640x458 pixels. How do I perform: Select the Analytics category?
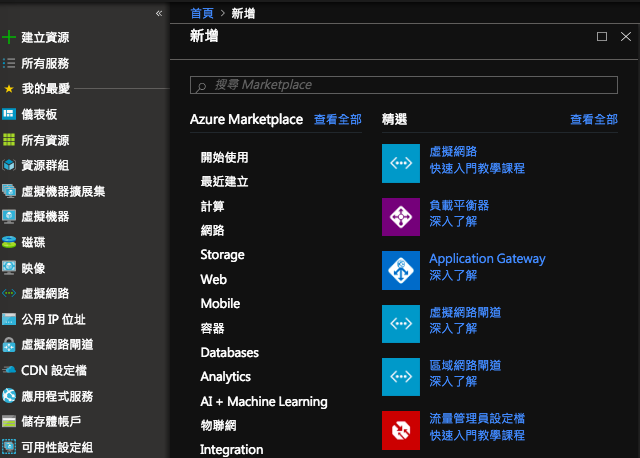tap(226, 377)
